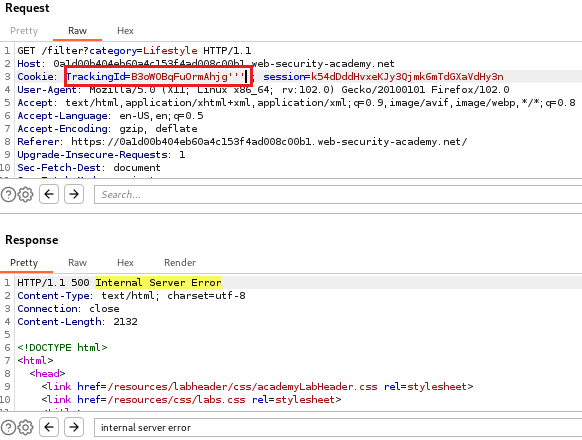Go to previous Response search match
Screen dimensions: 582x440
(49, 427)
